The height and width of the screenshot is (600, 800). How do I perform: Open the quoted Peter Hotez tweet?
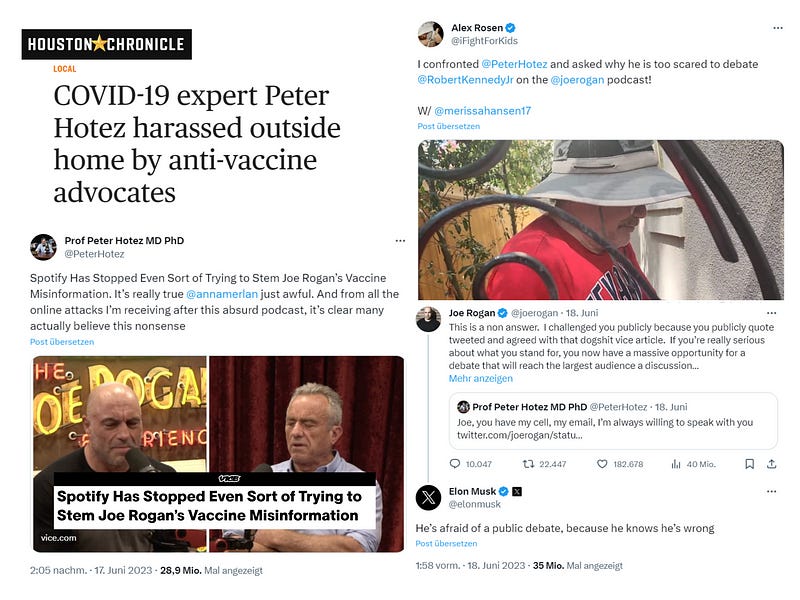(613, 421)
